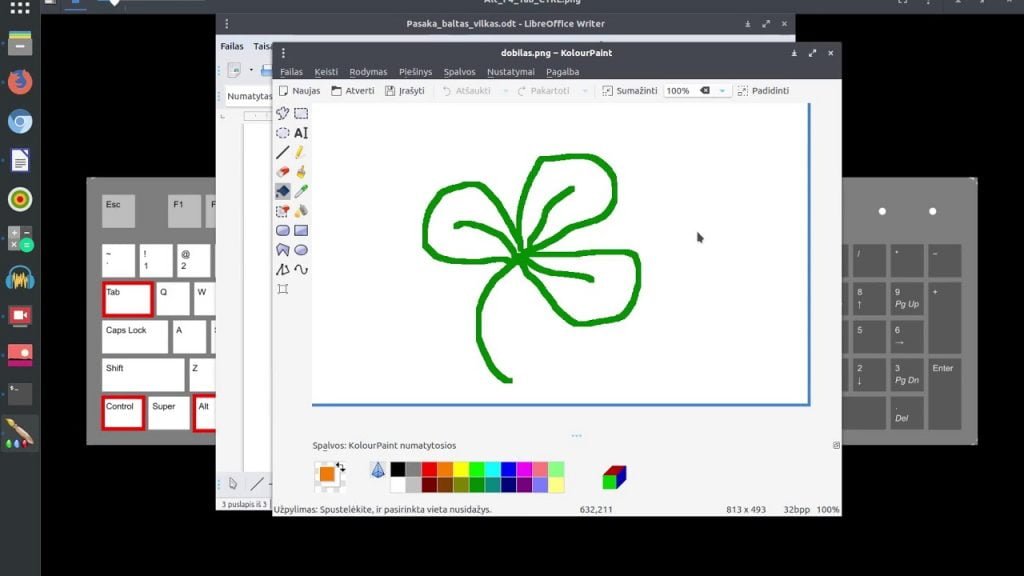Select the Brush tool
The image size is (1024, 576).
point(300,172)
